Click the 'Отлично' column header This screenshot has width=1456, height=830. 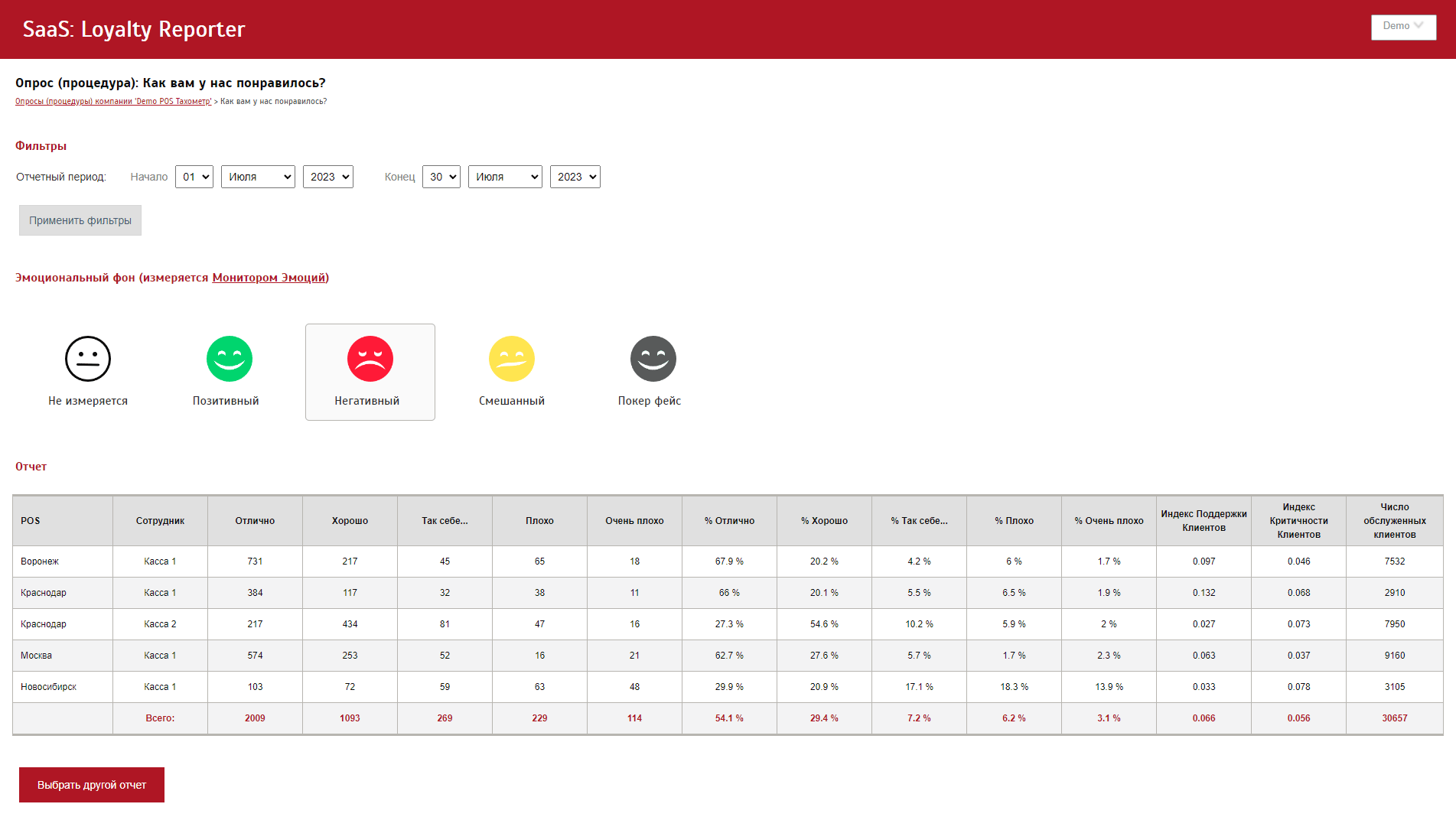pyautogui.click(x=255, y=521)
